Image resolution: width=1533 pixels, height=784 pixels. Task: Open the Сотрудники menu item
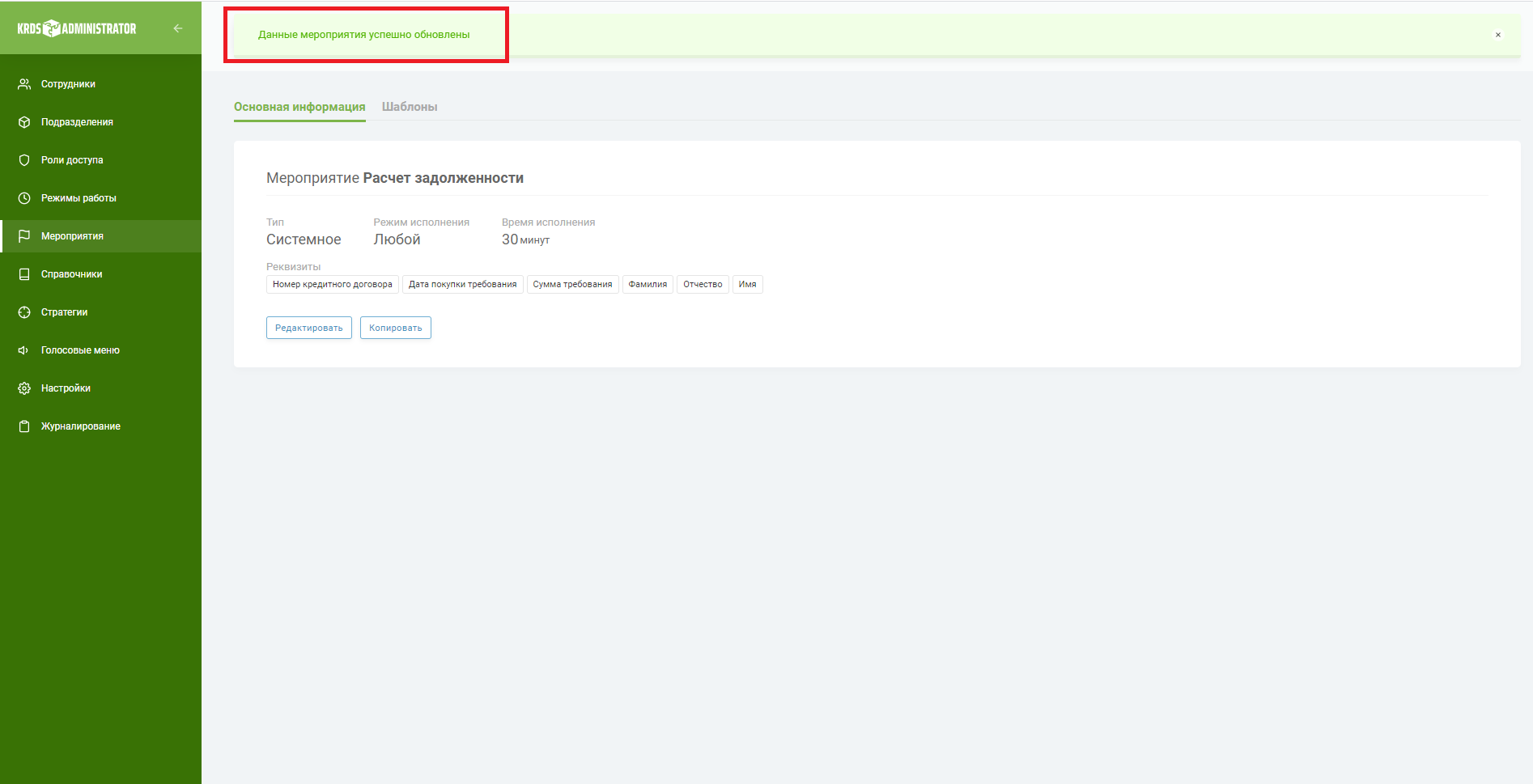100,84
